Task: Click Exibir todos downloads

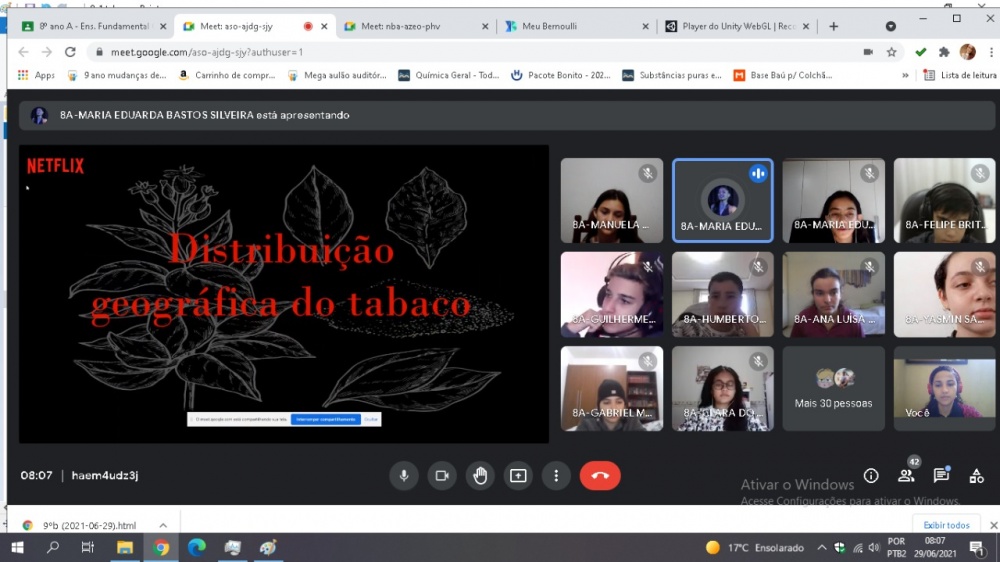Action: pos(946,526)
